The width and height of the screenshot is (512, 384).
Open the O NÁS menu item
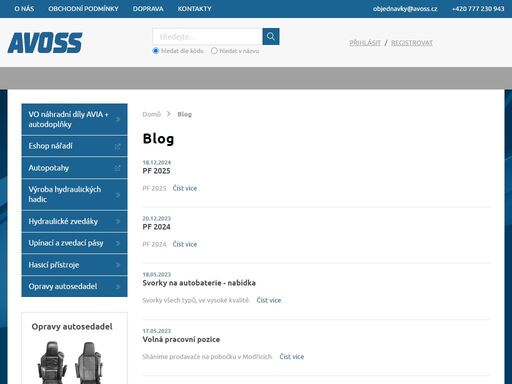coord(24,9)
